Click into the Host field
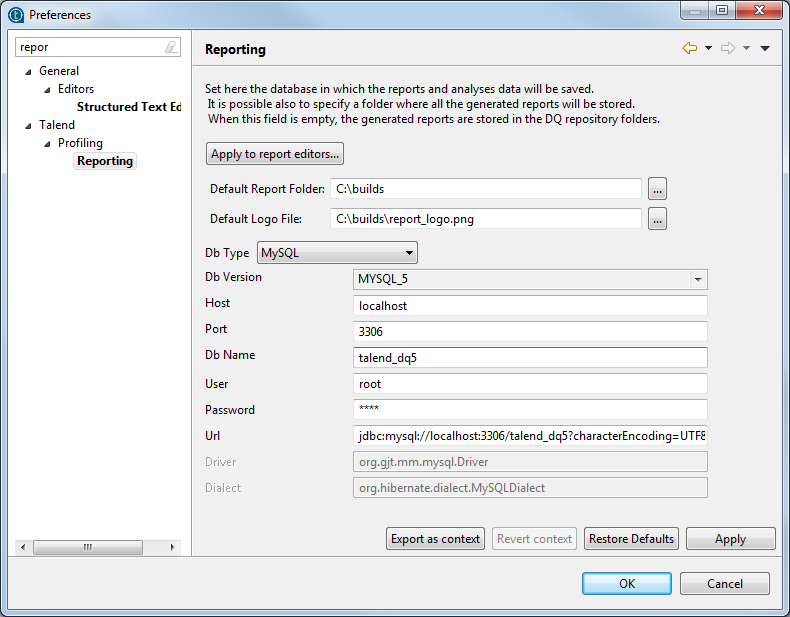The image size is (790, 617). pos(530,306)
